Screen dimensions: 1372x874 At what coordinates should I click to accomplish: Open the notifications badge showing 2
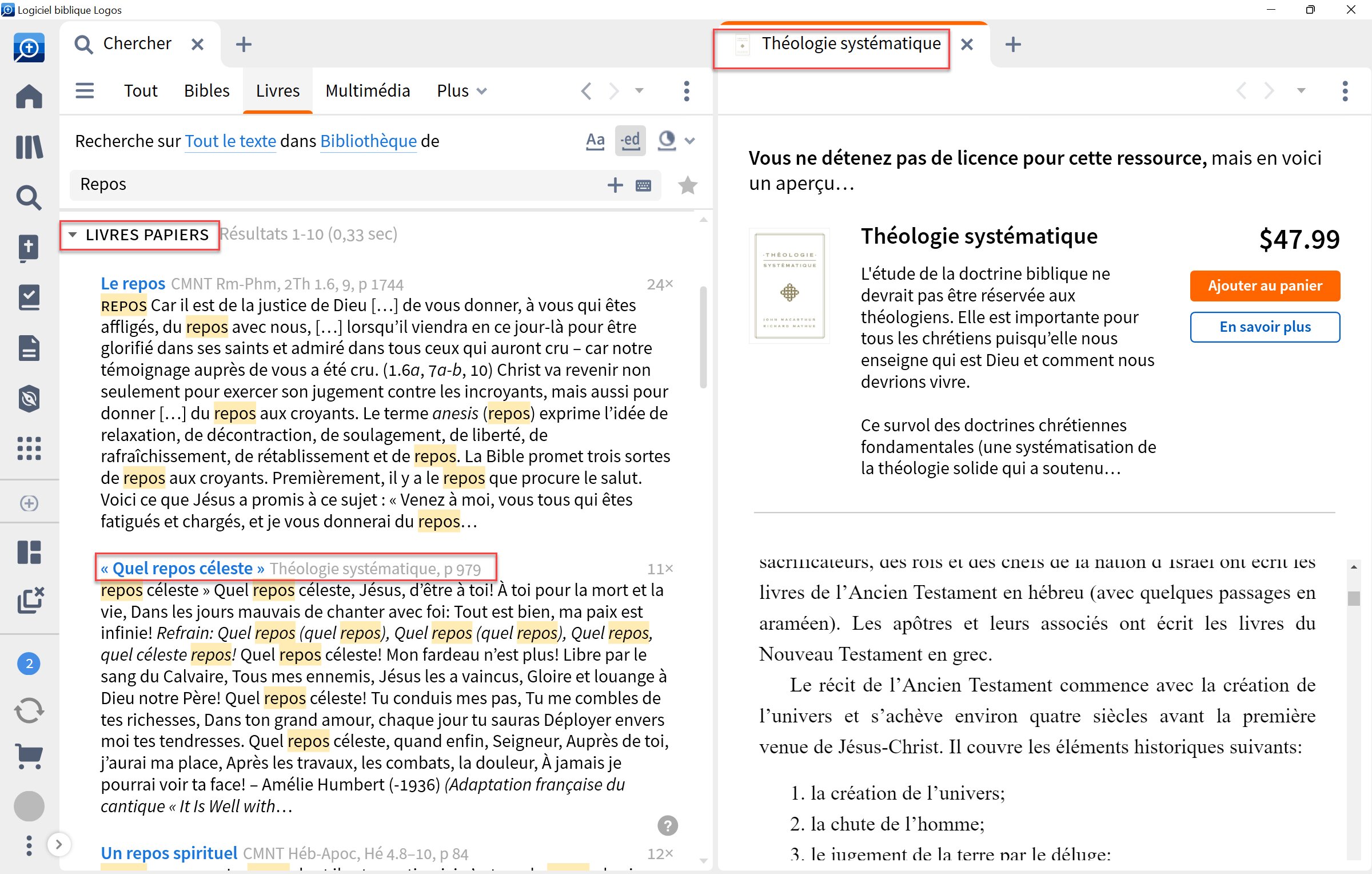[x=29, y=664]
